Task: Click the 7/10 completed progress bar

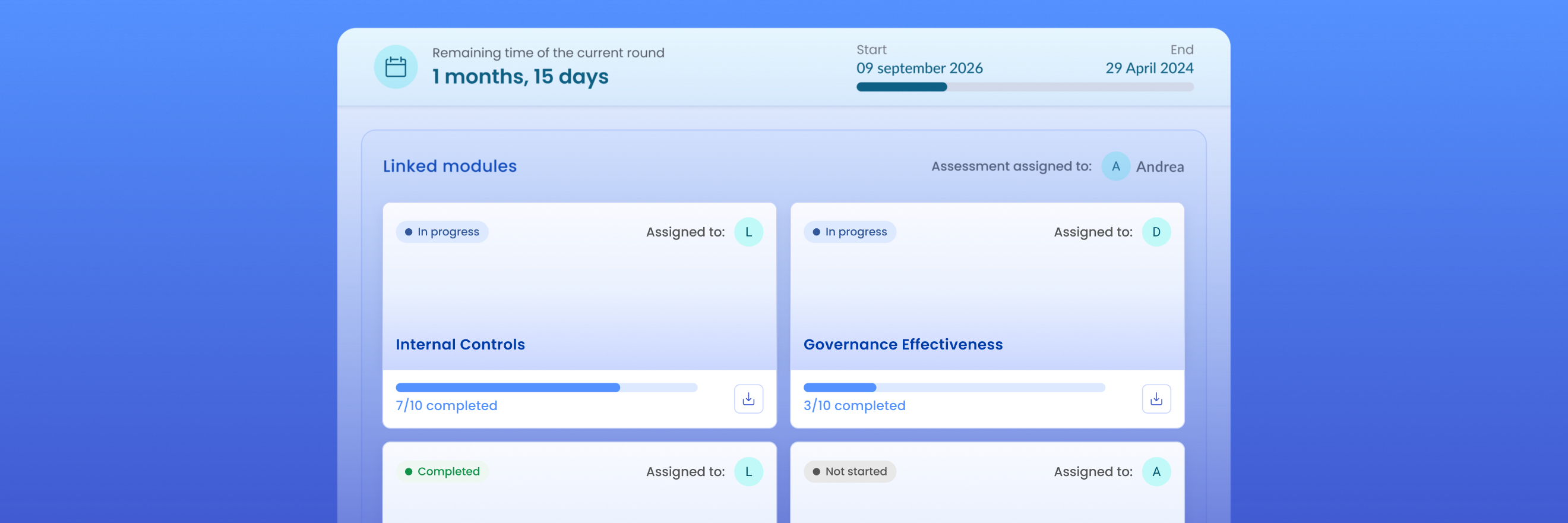Action: (546, 388)
